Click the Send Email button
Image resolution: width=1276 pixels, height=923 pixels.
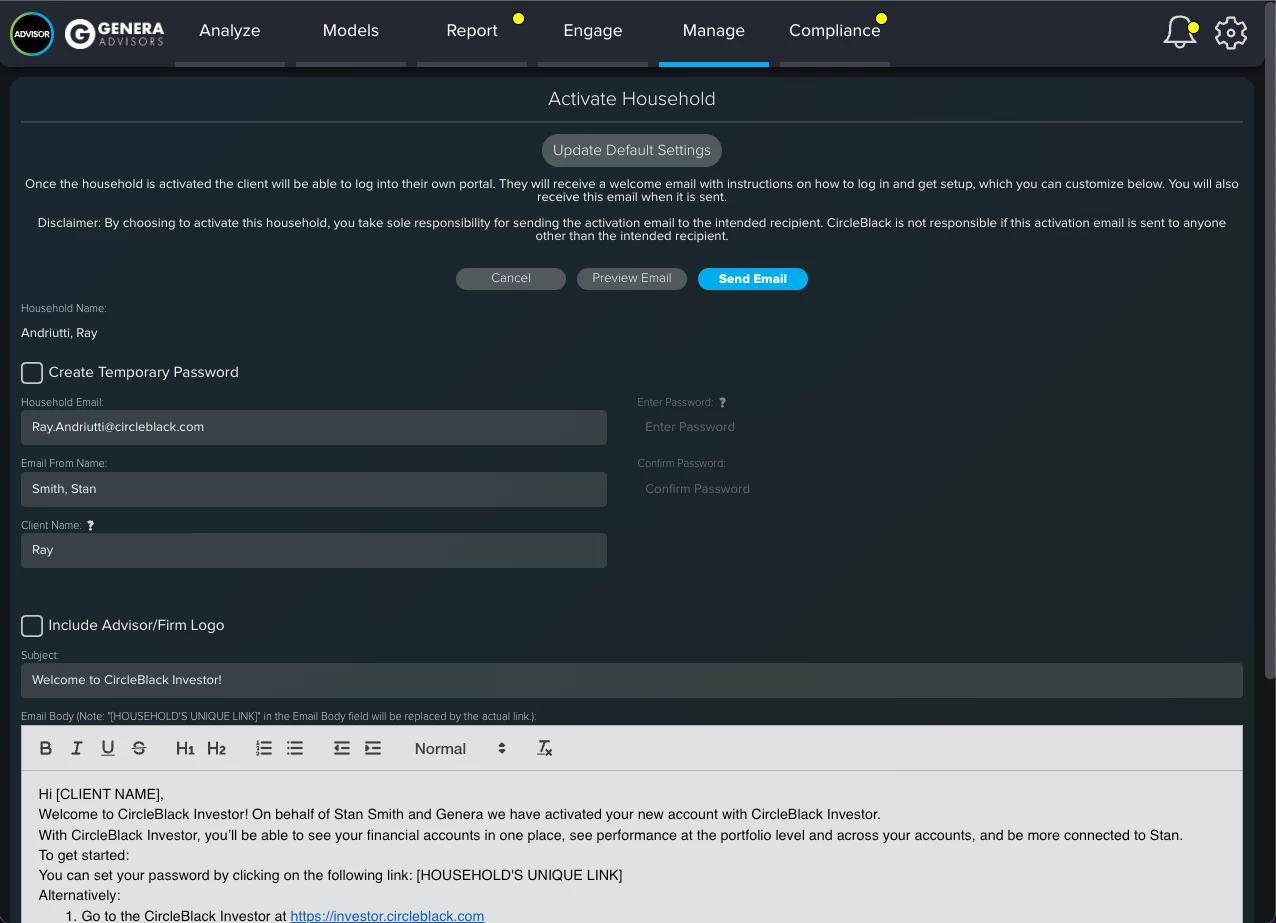(753, 279)
